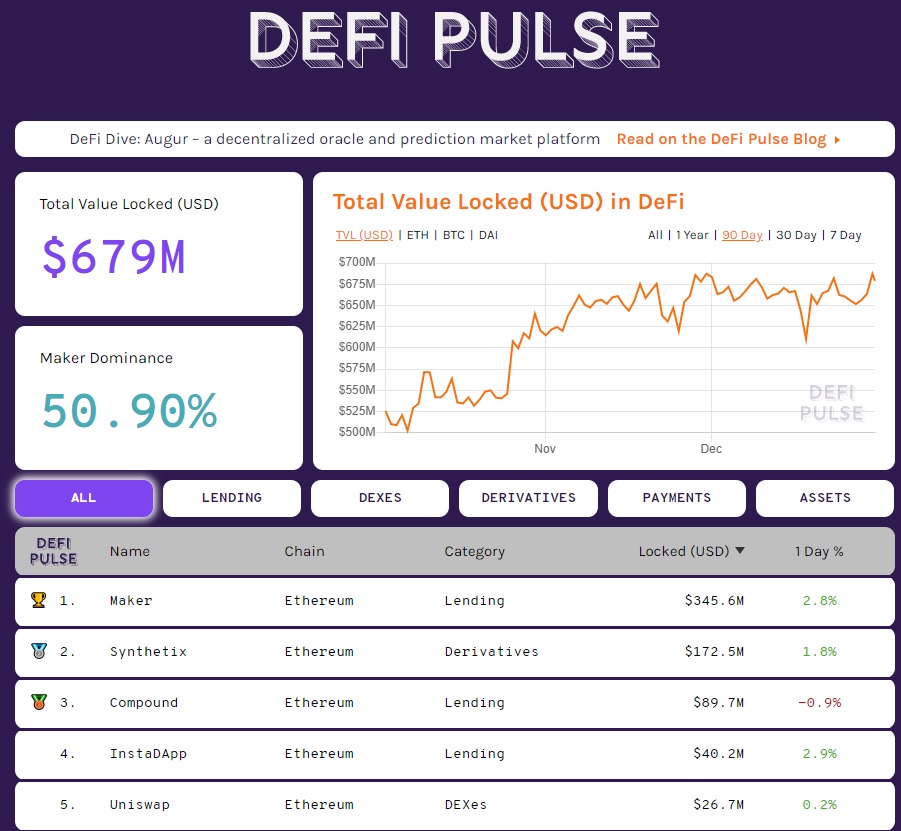Open the InstaDApp project name
The height and width of the screenshot is (831, 901).
[148, 754]
